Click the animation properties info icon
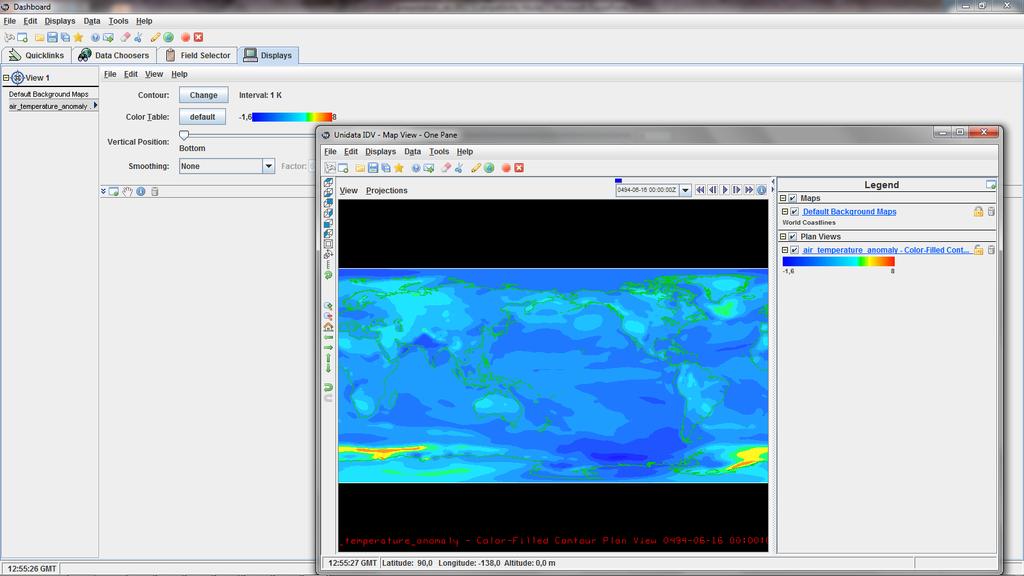1024x576 pixels. coord(761,190)
